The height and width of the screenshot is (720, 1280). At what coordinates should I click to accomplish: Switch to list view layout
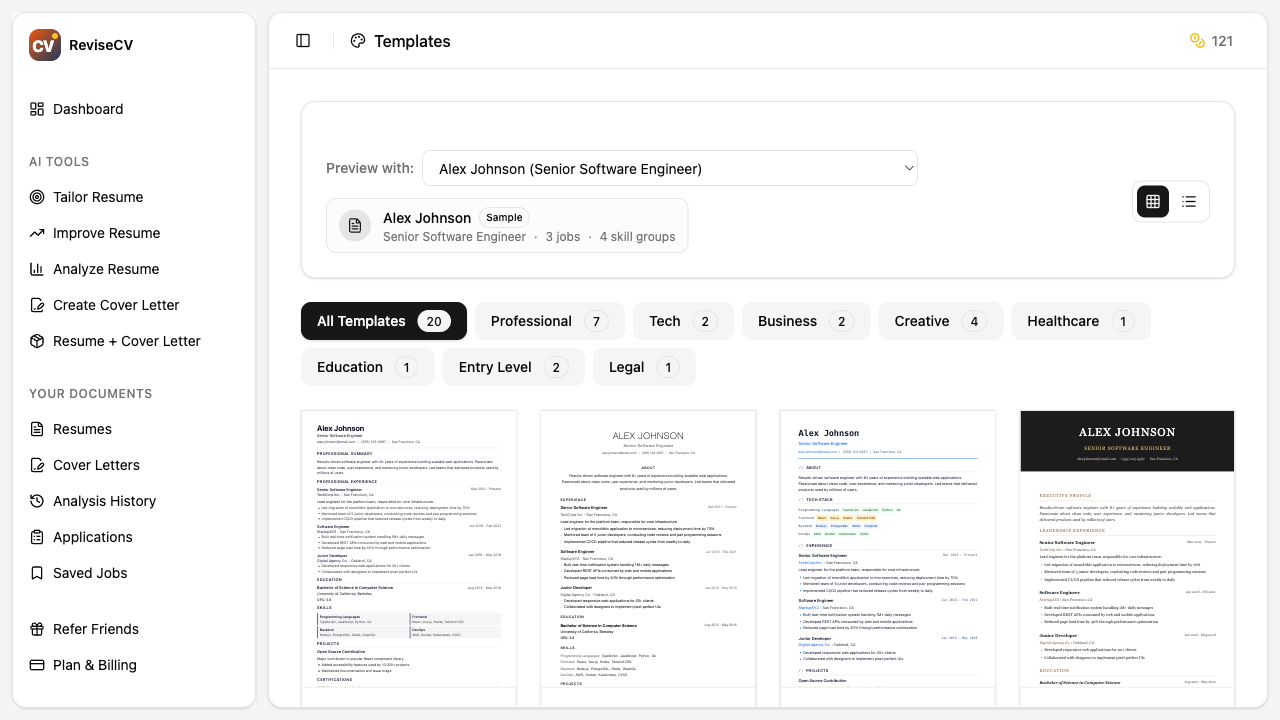point(1189,201)
